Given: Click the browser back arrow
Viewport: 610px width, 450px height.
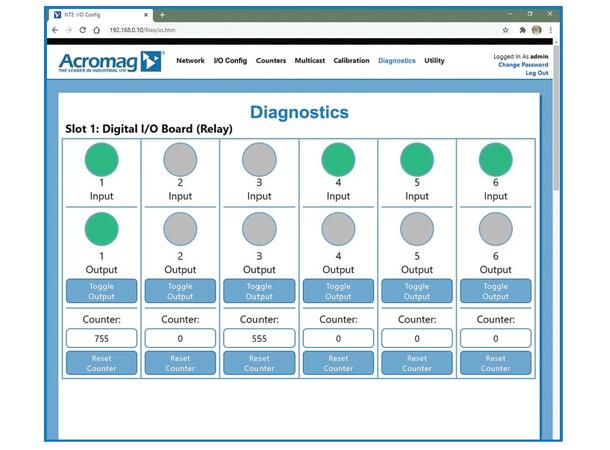Looking at the screenshot, I should [55, 30].
